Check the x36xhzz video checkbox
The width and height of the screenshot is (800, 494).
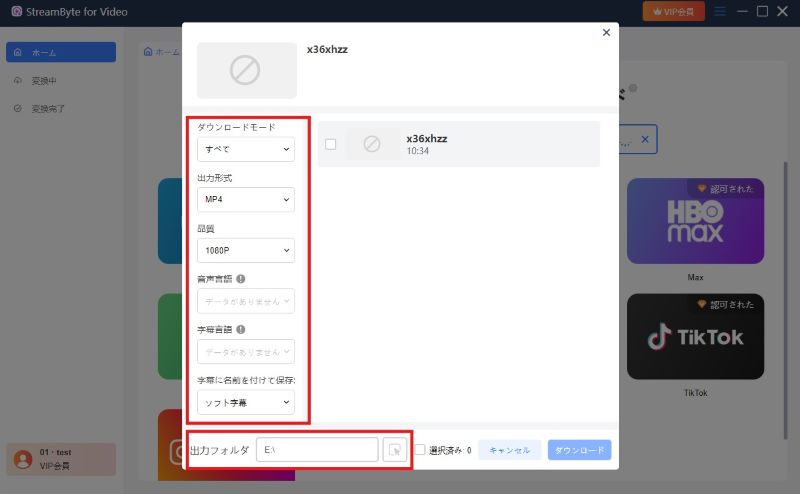coord(331,144)
